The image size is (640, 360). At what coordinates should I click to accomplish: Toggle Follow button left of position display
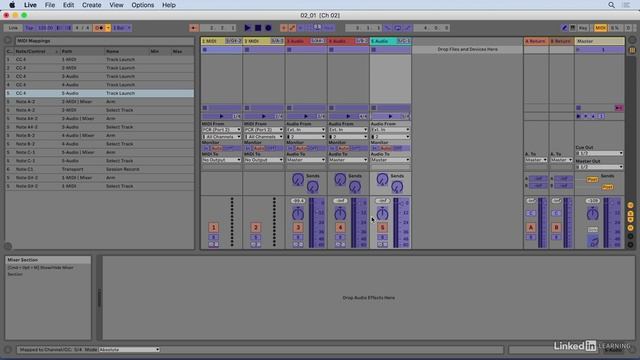click(x=194, y=28)
